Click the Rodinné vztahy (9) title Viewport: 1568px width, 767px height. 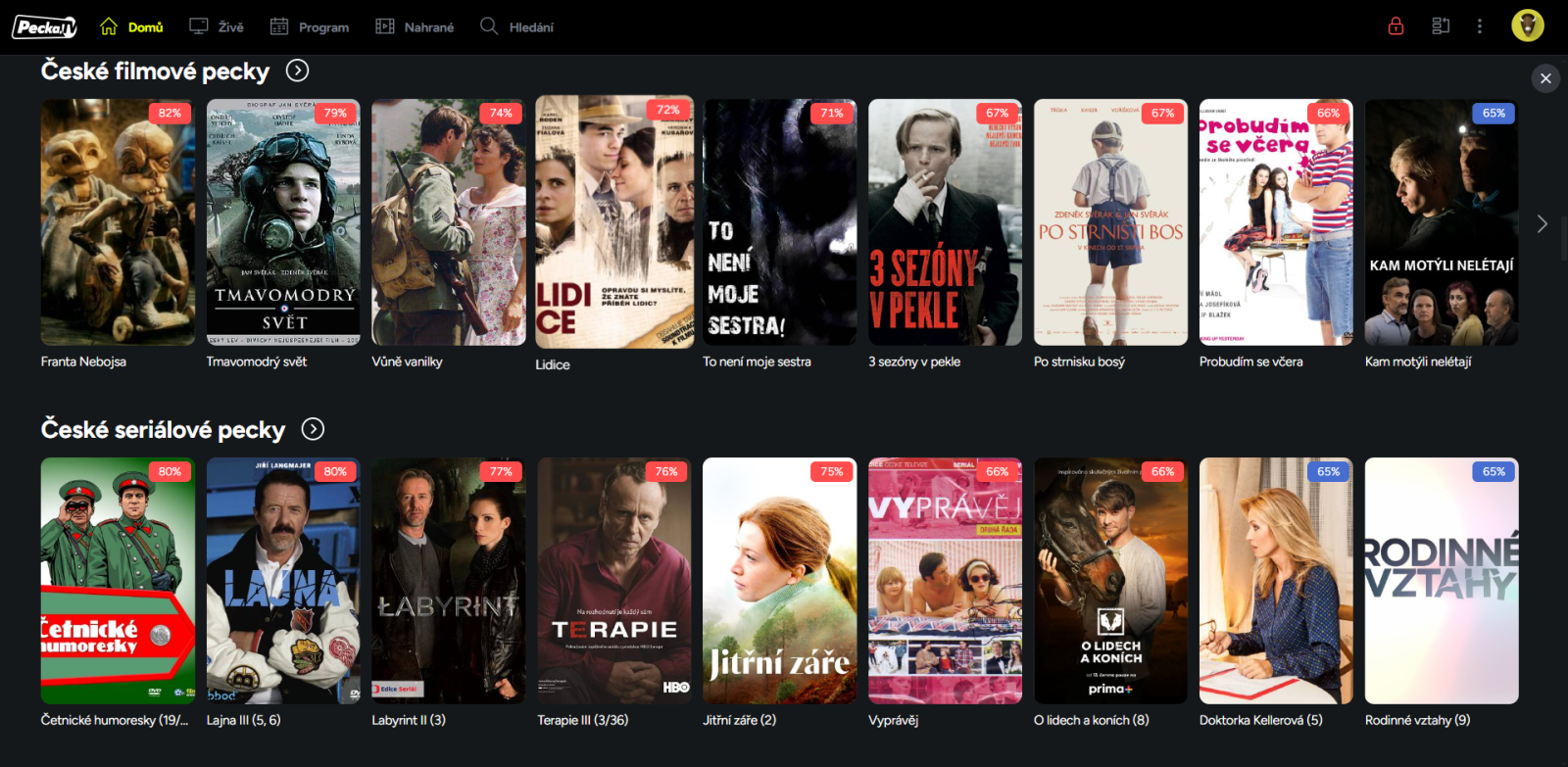1418,720
